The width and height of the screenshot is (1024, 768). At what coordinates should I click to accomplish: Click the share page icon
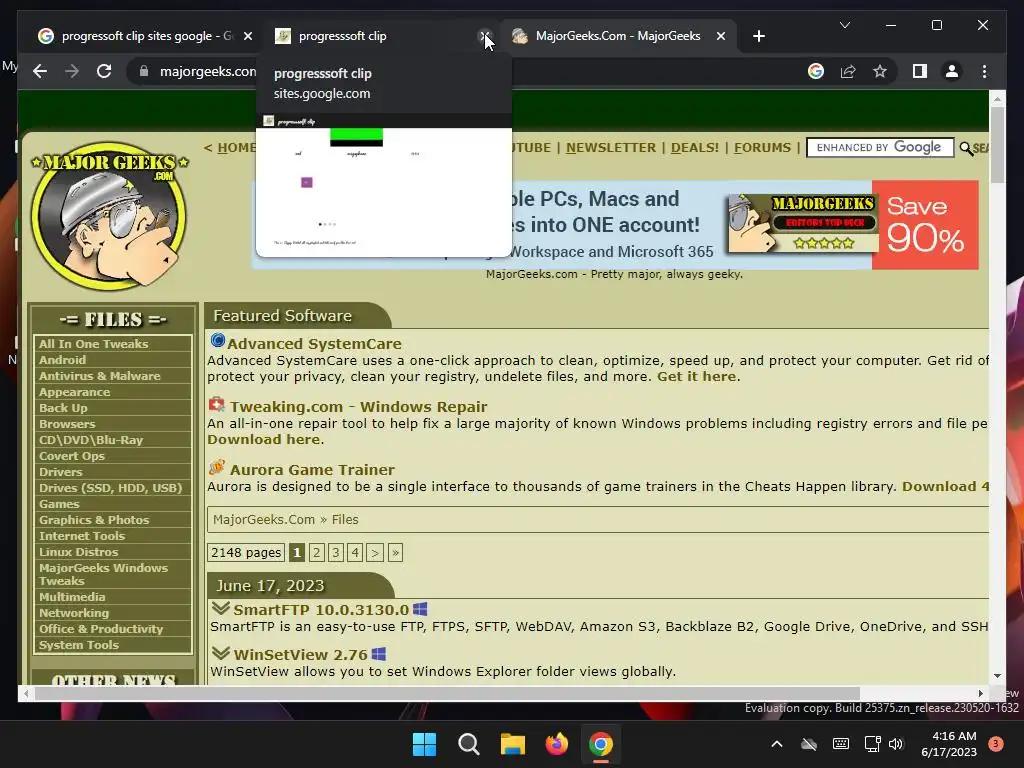point(848,71)
